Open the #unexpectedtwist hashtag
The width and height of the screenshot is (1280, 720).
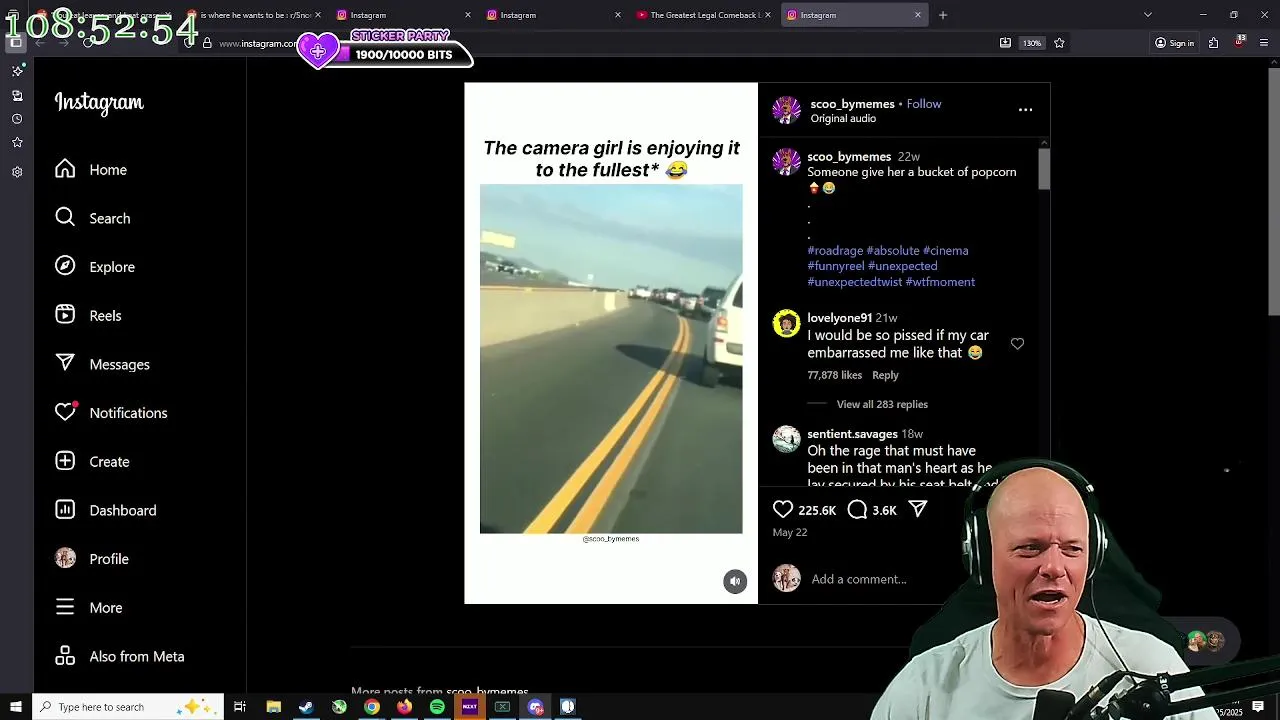point(854,282)
